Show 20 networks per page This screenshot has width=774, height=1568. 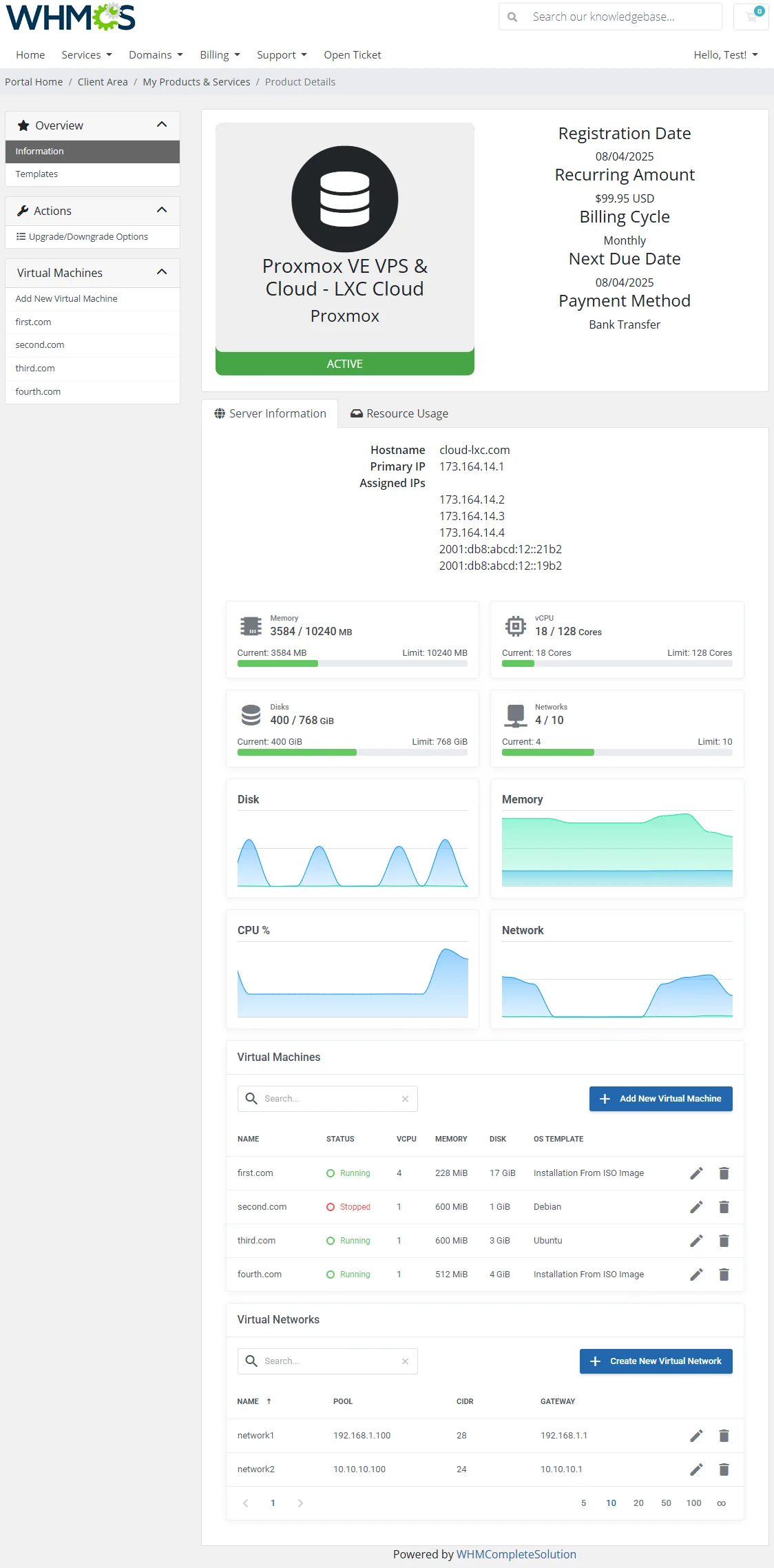point(638,1503)
